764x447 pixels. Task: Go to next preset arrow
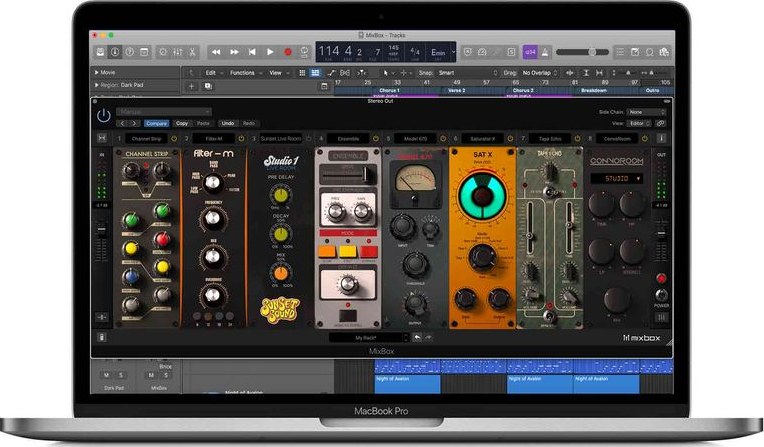[x=134, y=123]
